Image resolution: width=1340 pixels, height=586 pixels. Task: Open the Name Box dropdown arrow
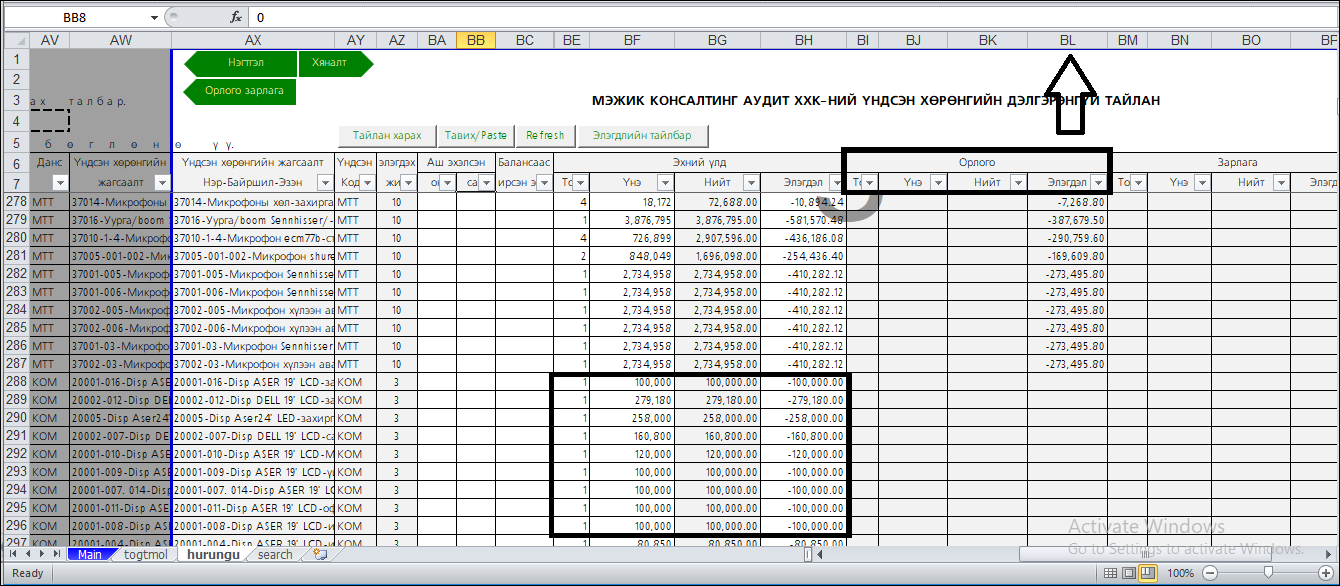point(154,17)
